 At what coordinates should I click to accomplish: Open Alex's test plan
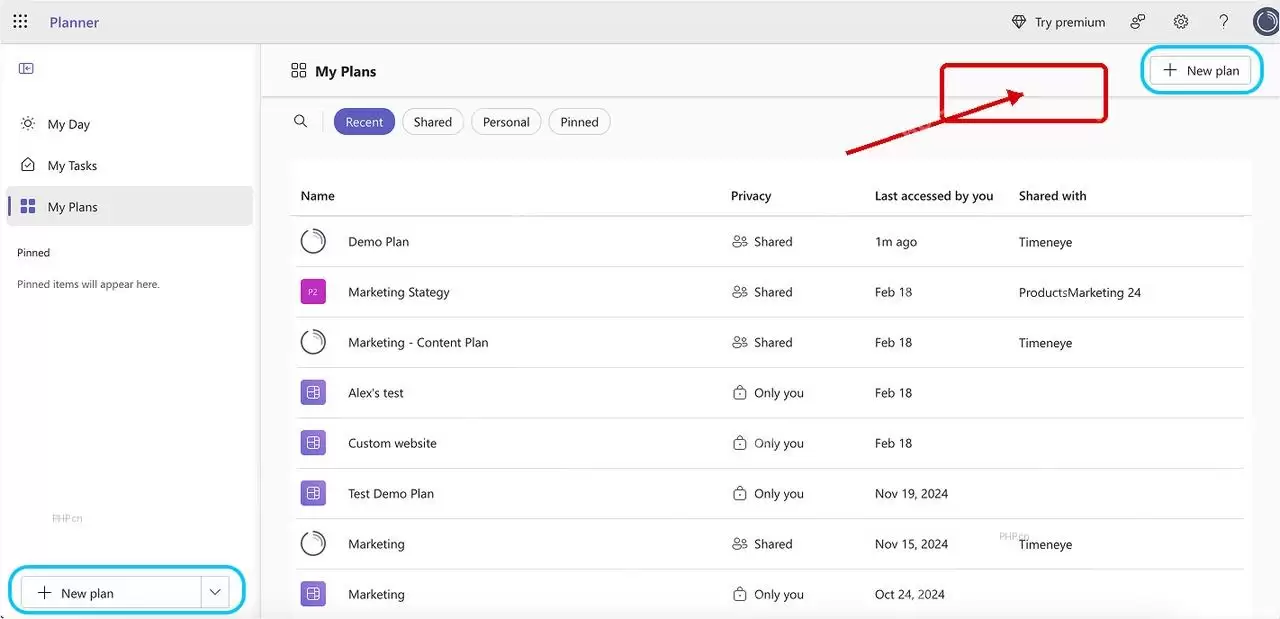click(376, 393)
